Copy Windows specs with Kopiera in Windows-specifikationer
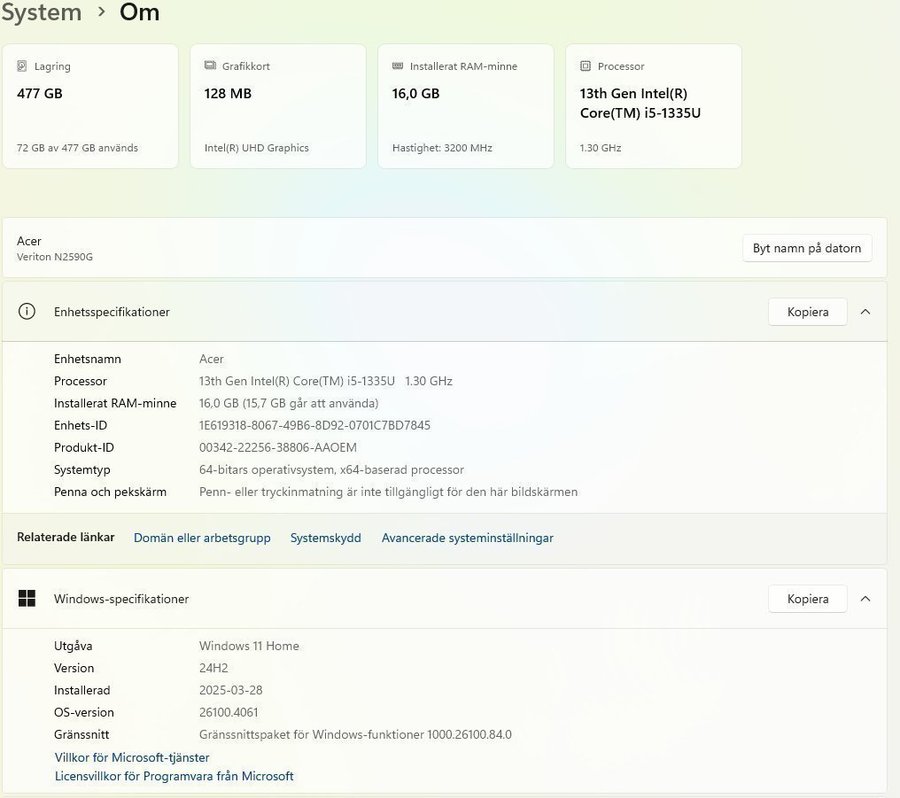Viewport: 900px width, 798px height. [x=808, y=599]
